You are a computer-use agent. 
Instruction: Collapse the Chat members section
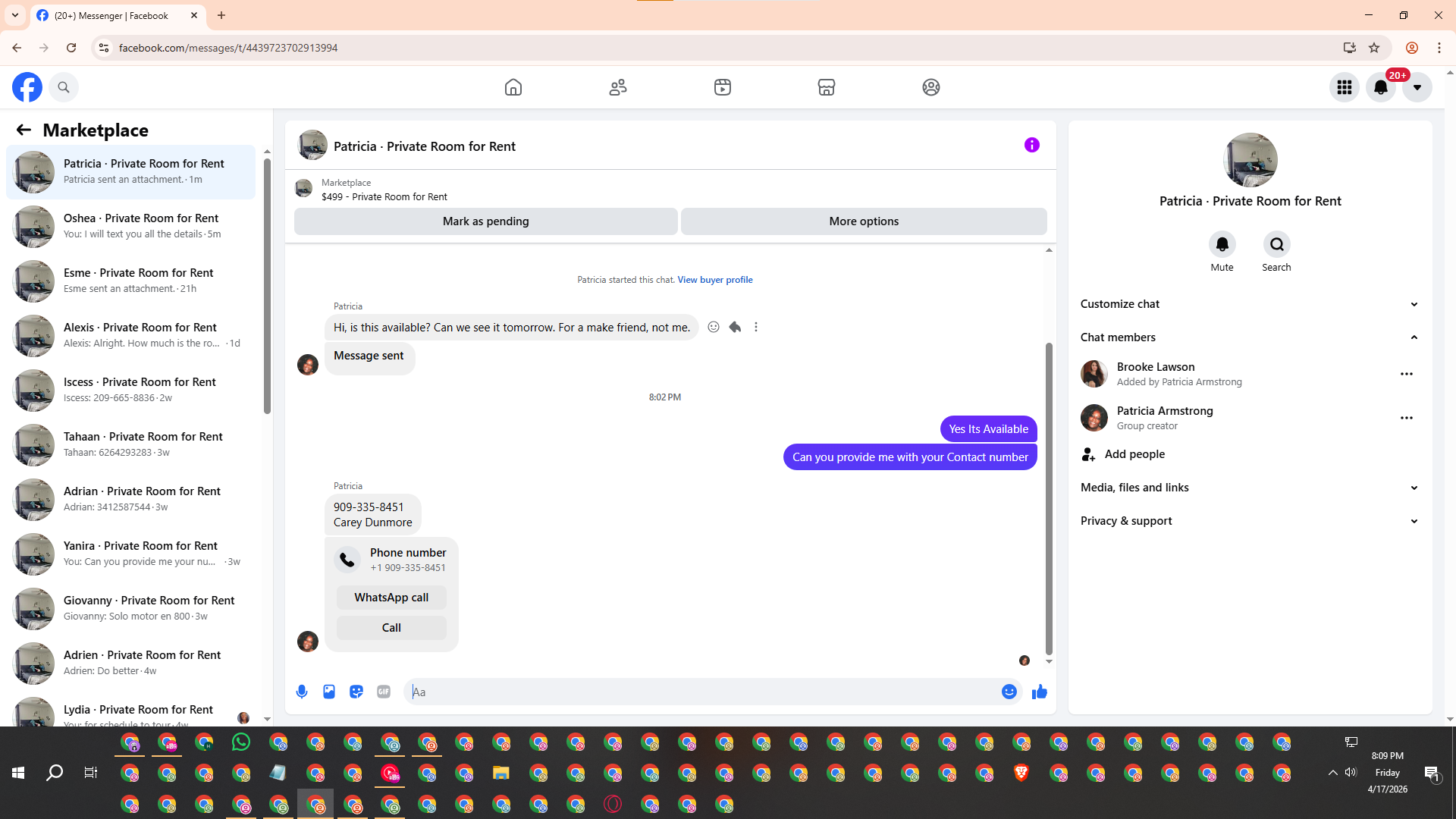click(x=1414, y=337)
